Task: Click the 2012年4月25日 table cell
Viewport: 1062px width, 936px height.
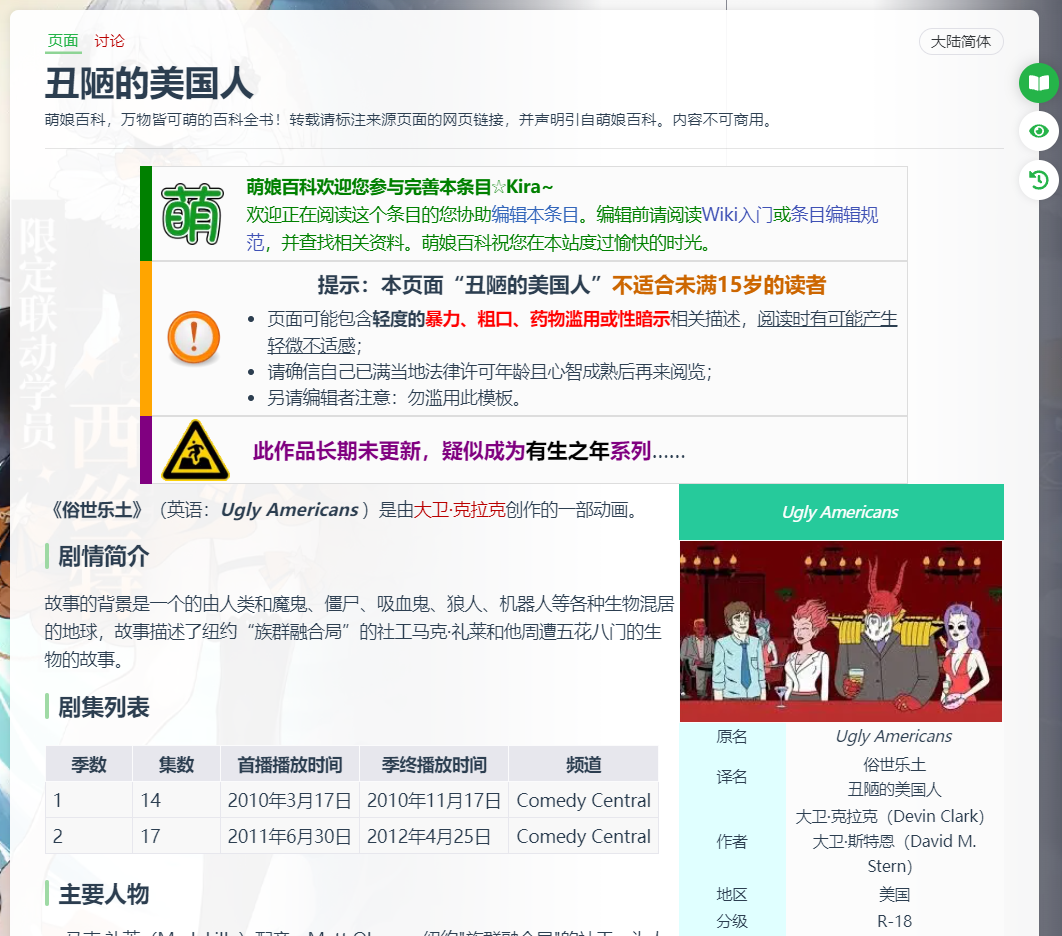Action: [x=433, y=836]
